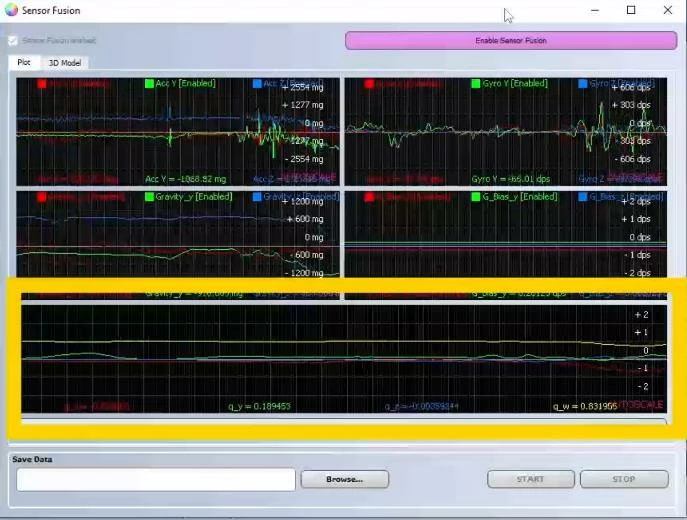
Task: Click the STOP save button
Action: coord(624,479)
